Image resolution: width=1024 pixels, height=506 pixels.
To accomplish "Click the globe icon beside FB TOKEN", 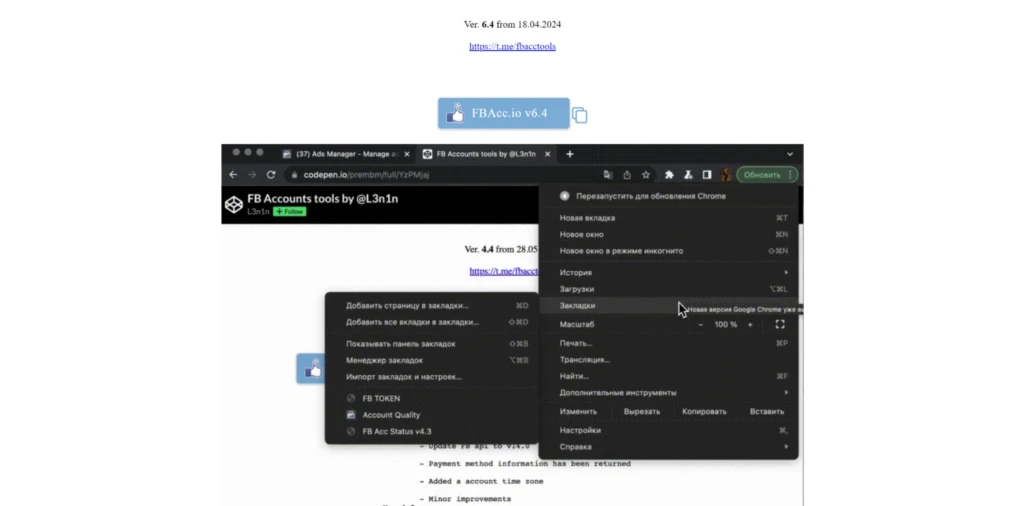I will [x=351, y=398].
